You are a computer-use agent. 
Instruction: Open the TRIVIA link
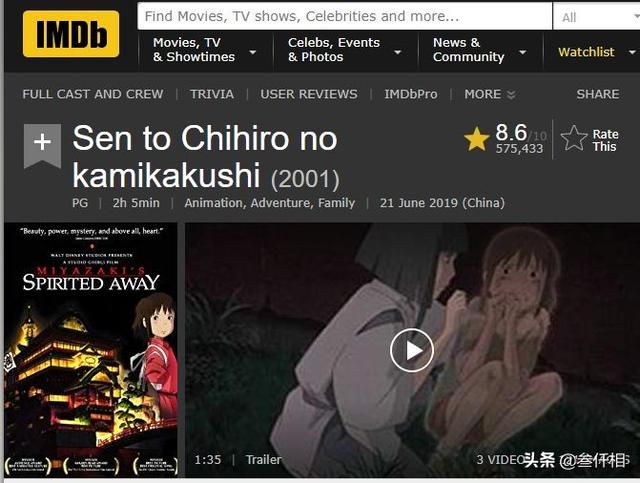coord(212,94)
